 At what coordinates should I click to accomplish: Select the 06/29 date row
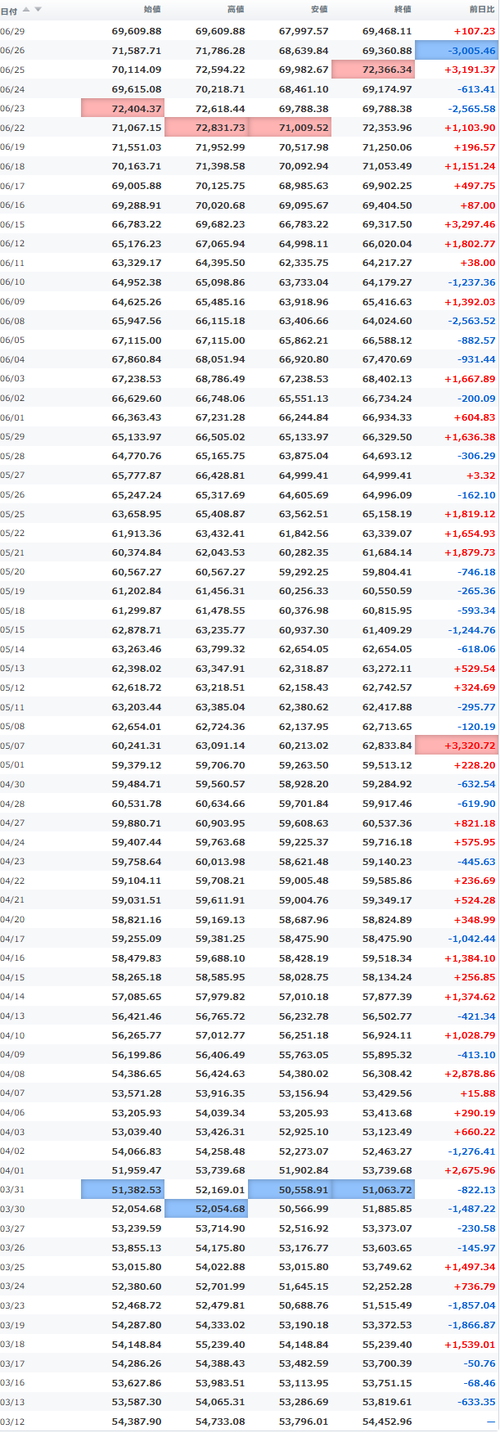[250, 31]
